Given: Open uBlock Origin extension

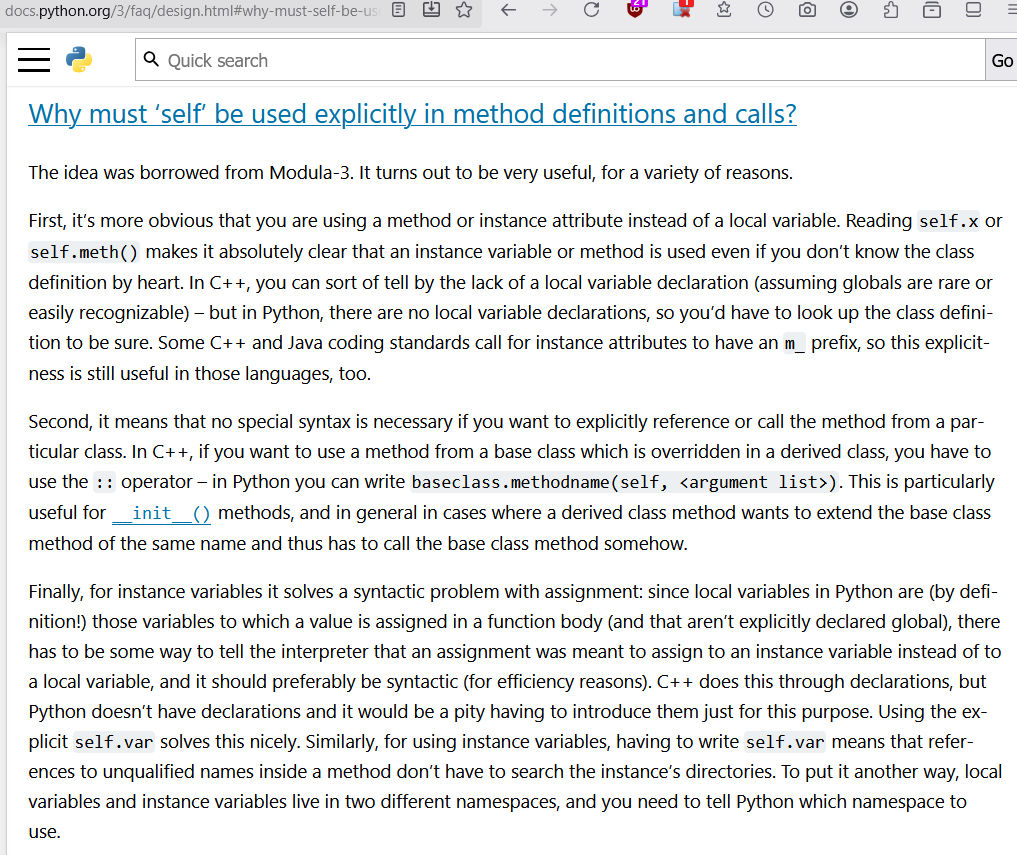Looking at the screenshot, I should coord(637,9).
